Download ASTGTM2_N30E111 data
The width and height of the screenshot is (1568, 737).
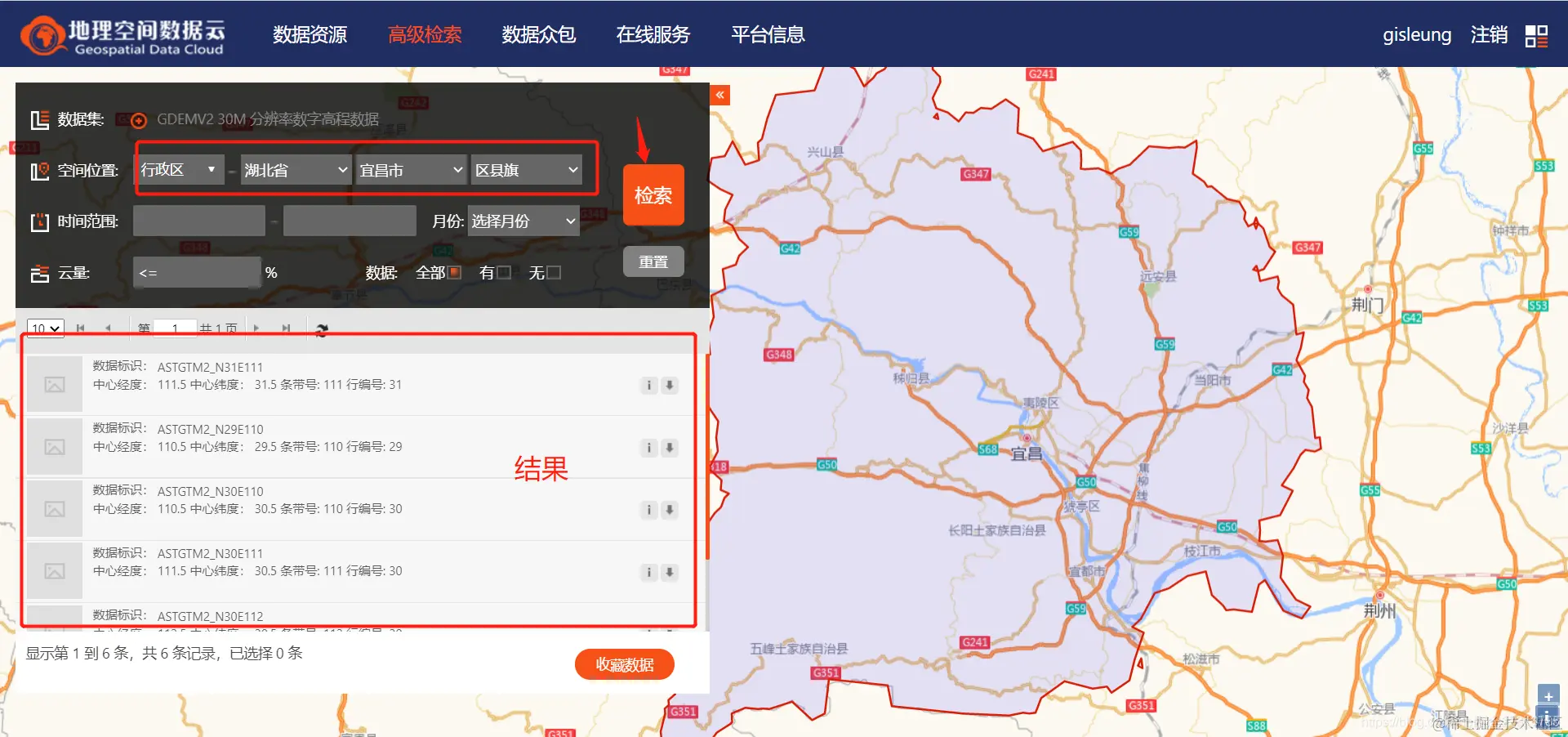670,572
